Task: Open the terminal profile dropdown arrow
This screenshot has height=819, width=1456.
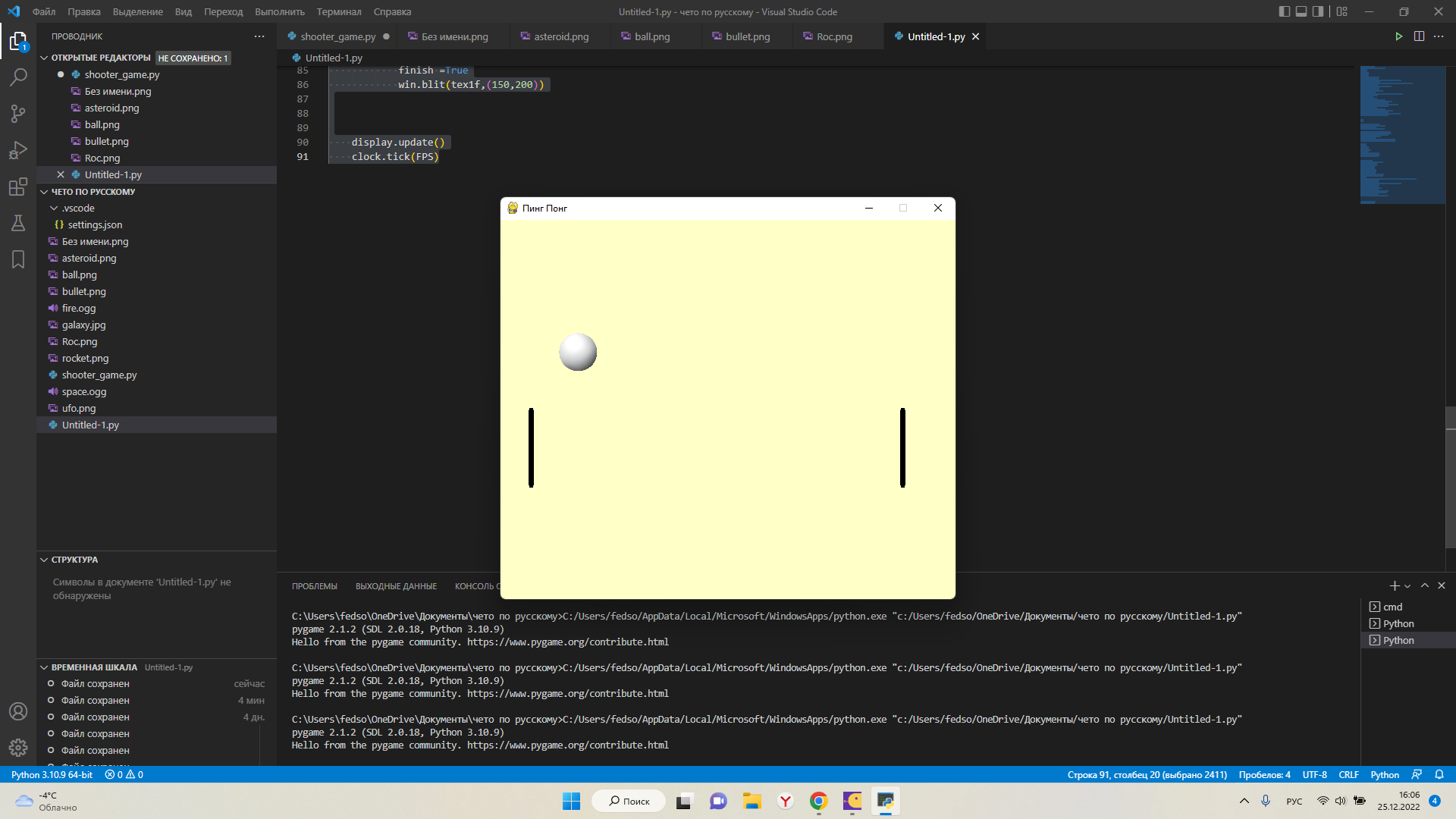Action: pos(1407,585)
